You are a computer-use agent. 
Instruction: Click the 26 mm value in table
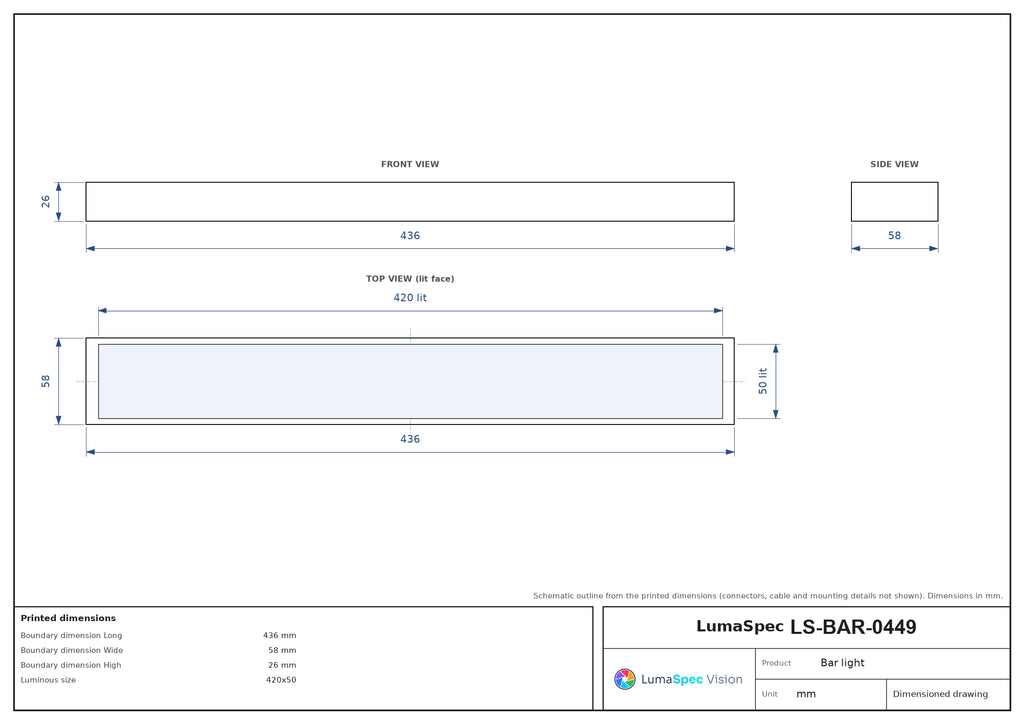[282, 665]
